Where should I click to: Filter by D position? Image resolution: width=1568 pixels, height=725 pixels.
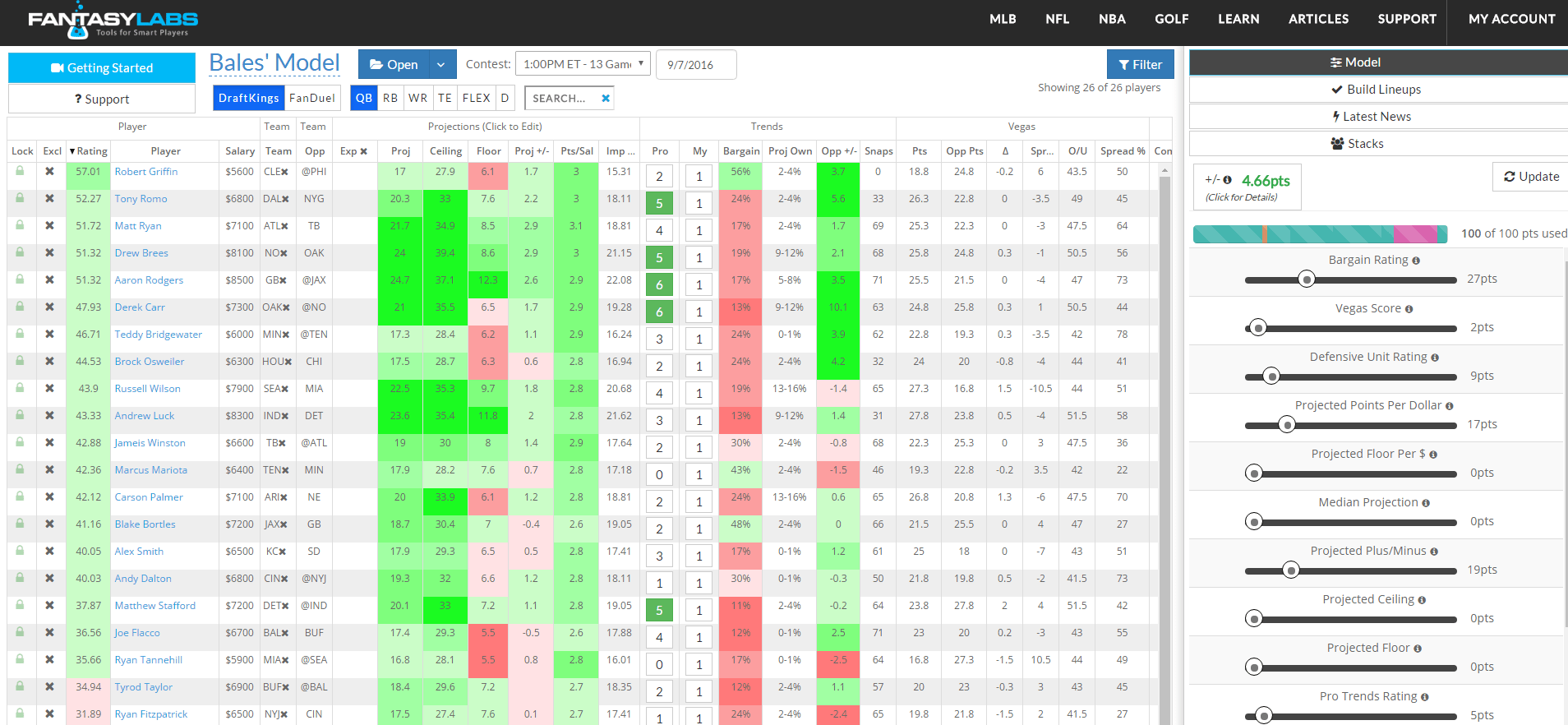pos(505,98)
